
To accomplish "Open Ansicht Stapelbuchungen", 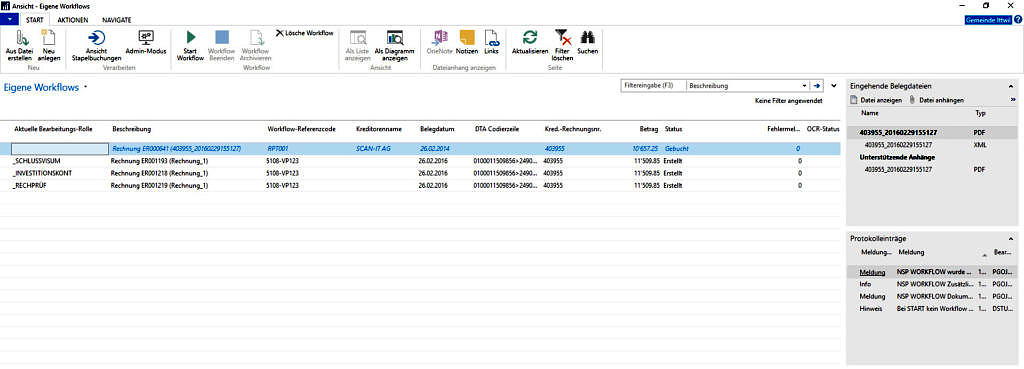I will coord(96,38).
